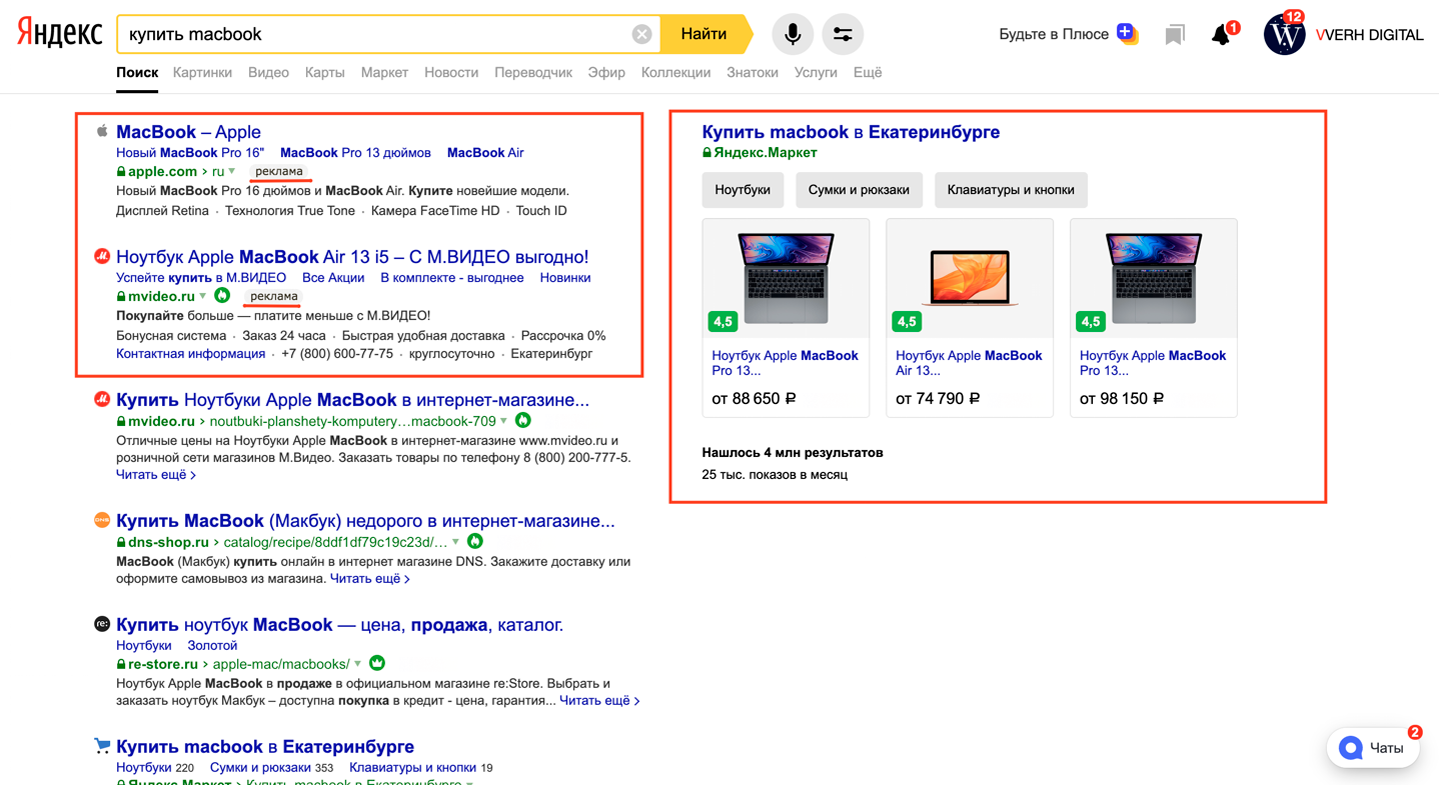The width and height of the screenshot is (1439, 785).
Task: Click green crown badge beside re-store.ru
Action: 377,663
